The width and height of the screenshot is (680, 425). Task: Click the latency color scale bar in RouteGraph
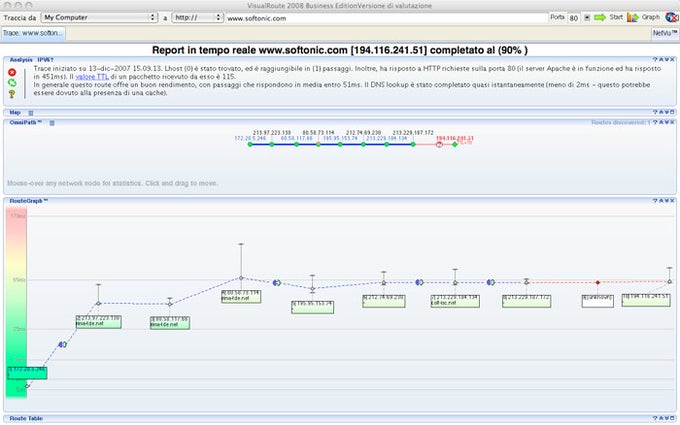tap(16, 302)
